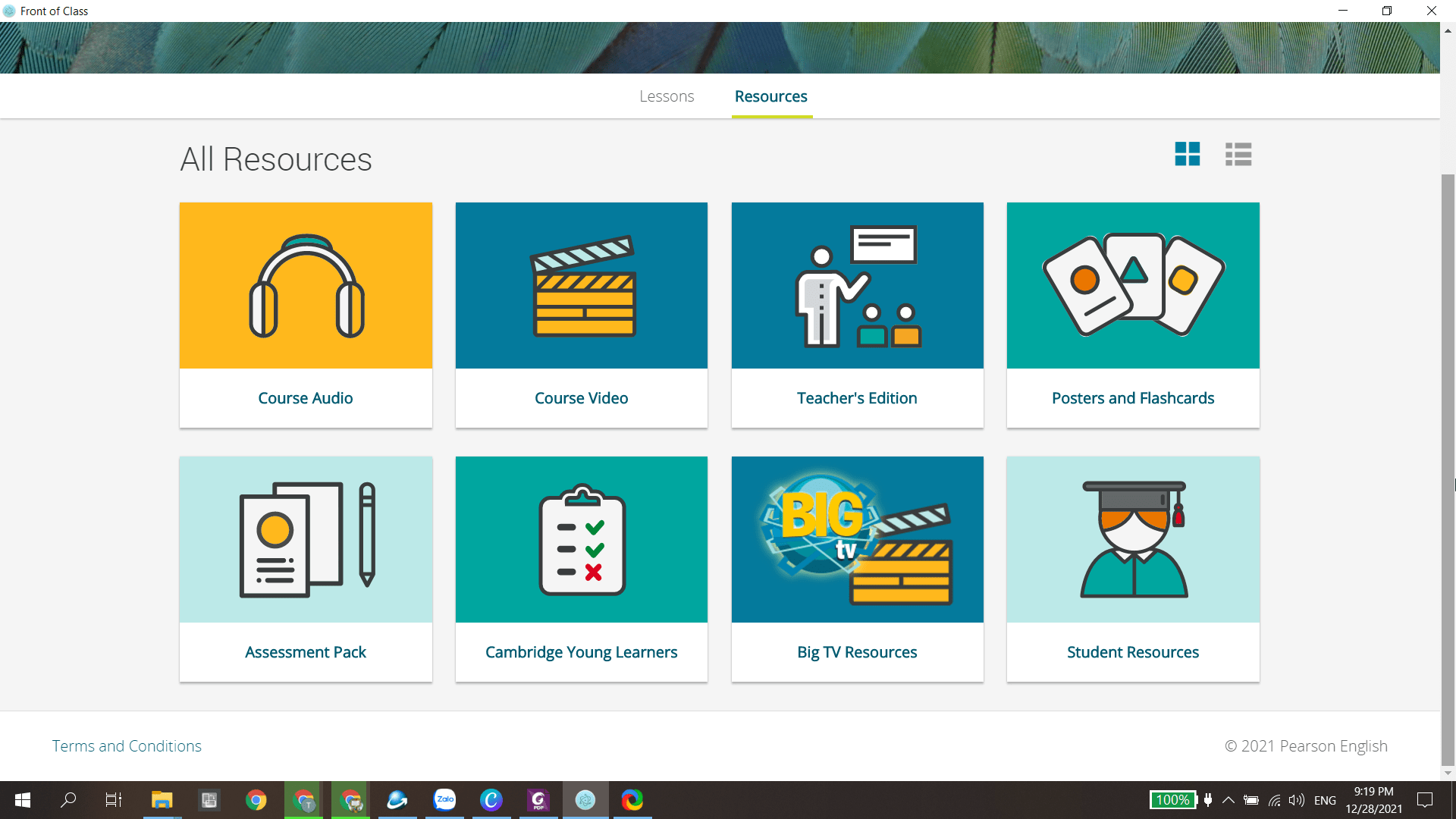Enable grid view for resources
This screenshot has height=819, width=1456.
[x=1188, y=154]
